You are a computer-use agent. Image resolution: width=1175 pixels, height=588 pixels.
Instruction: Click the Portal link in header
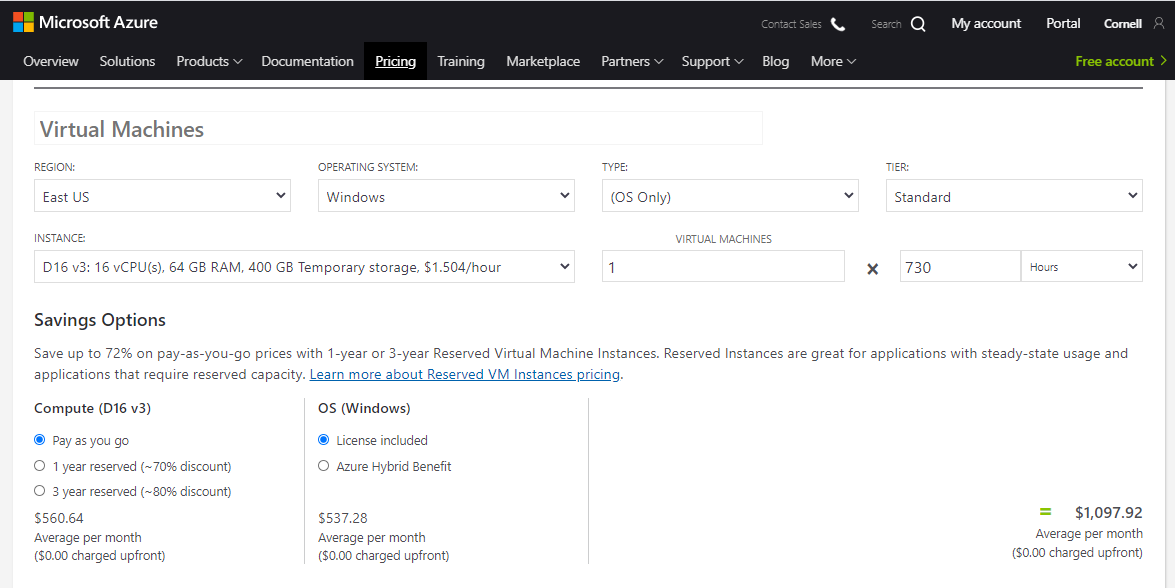tap(1063, 23)
